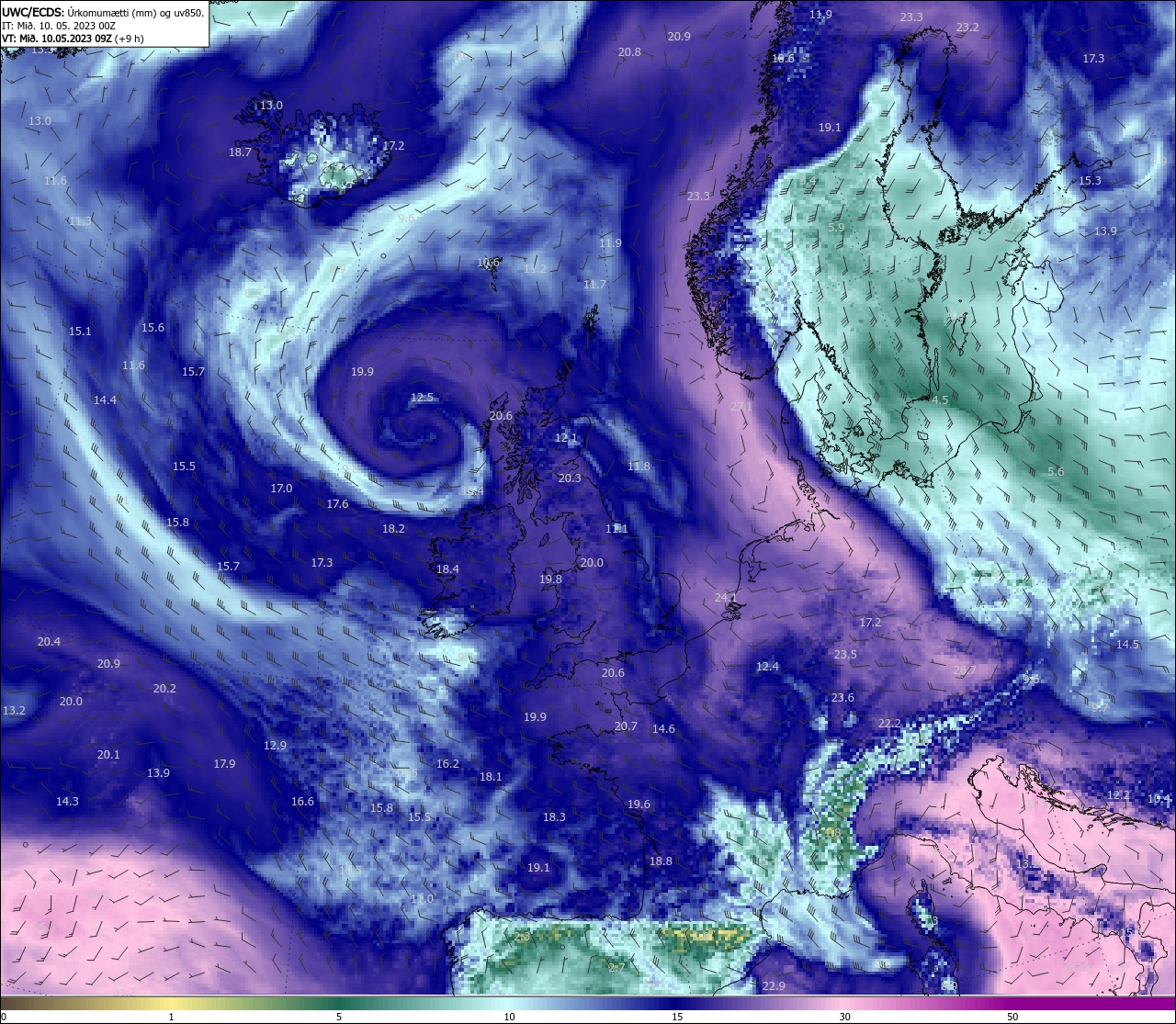Screen dimensions: 1176x1024
Task: Click the 16.2 value southwest of Ireland
Action: (447, 764)
